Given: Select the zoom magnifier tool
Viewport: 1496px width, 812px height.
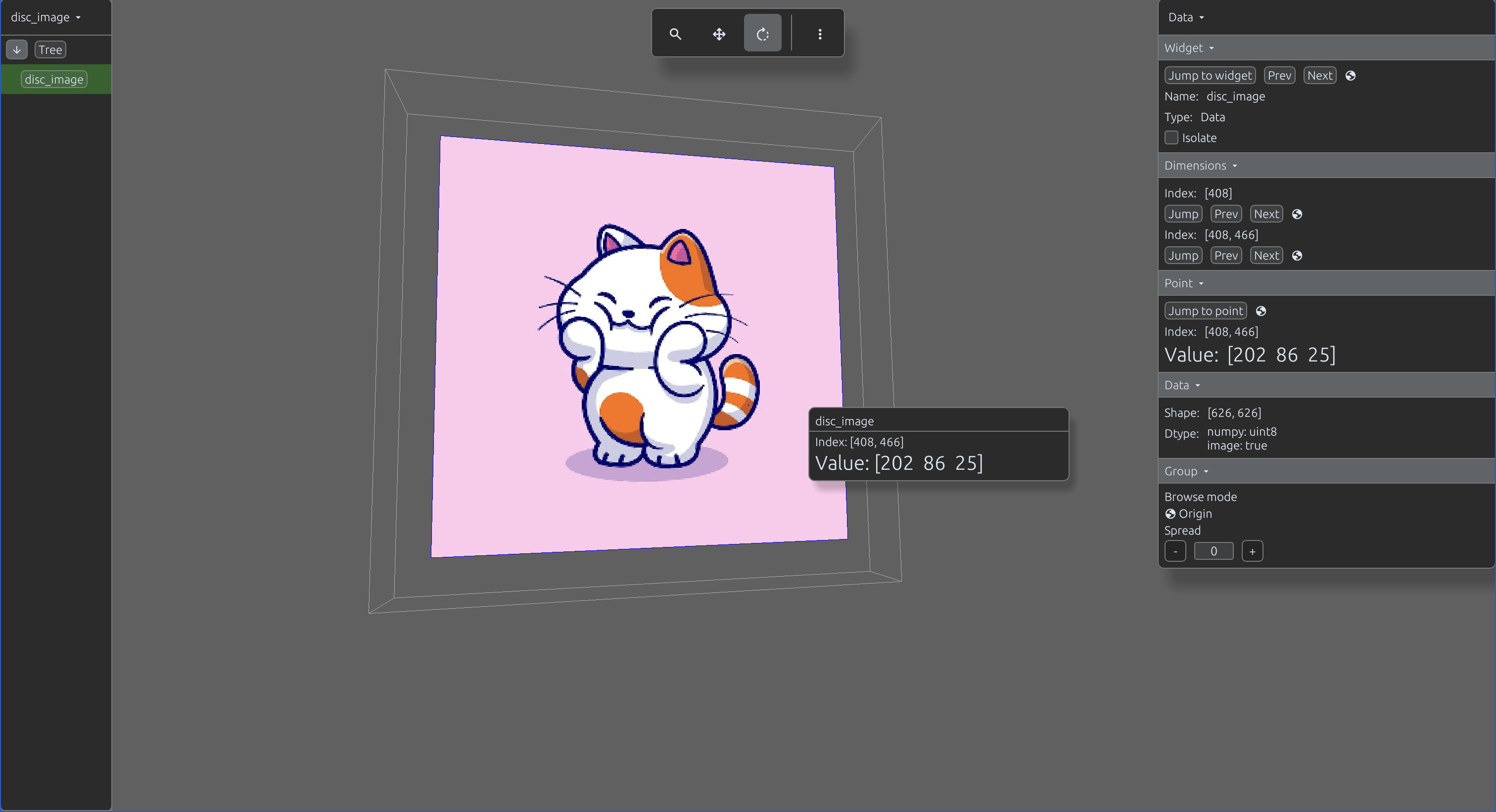Looking at the screenshot, I should pyautogui.click(x=675, y=34).
